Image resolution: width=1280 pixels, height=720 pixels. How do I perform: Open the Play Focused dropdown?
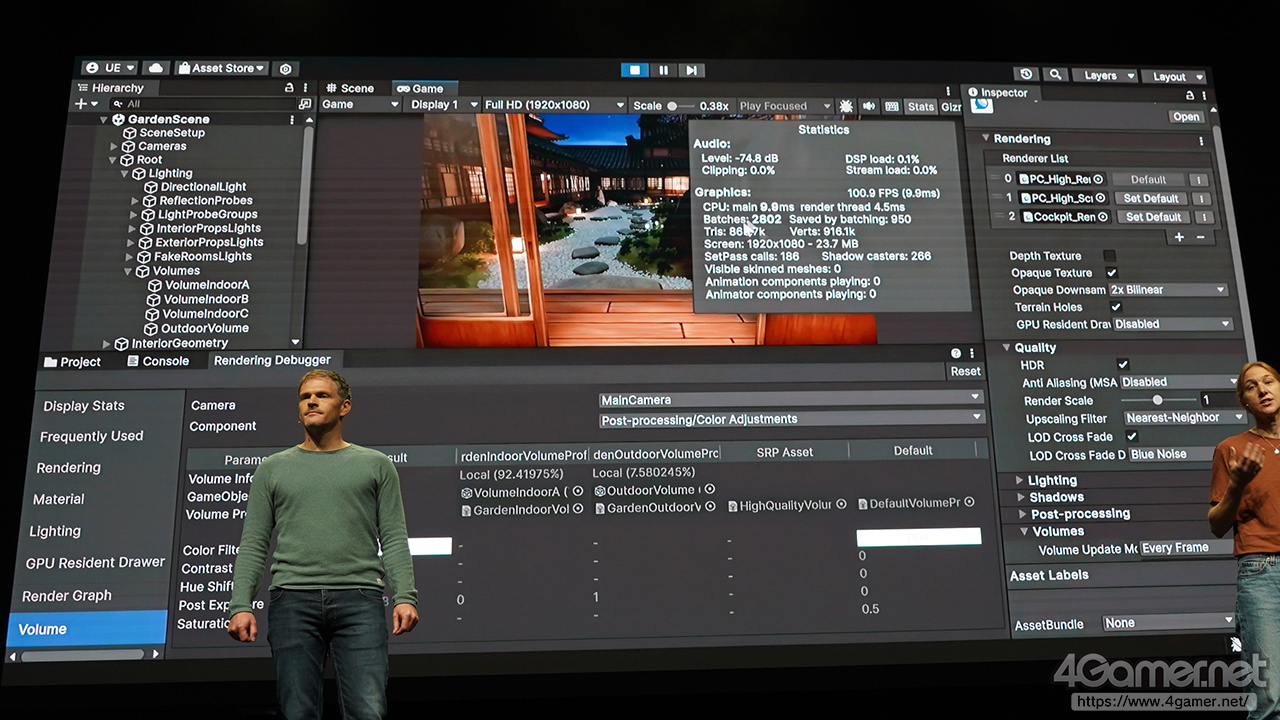click(x=784, y=106)
